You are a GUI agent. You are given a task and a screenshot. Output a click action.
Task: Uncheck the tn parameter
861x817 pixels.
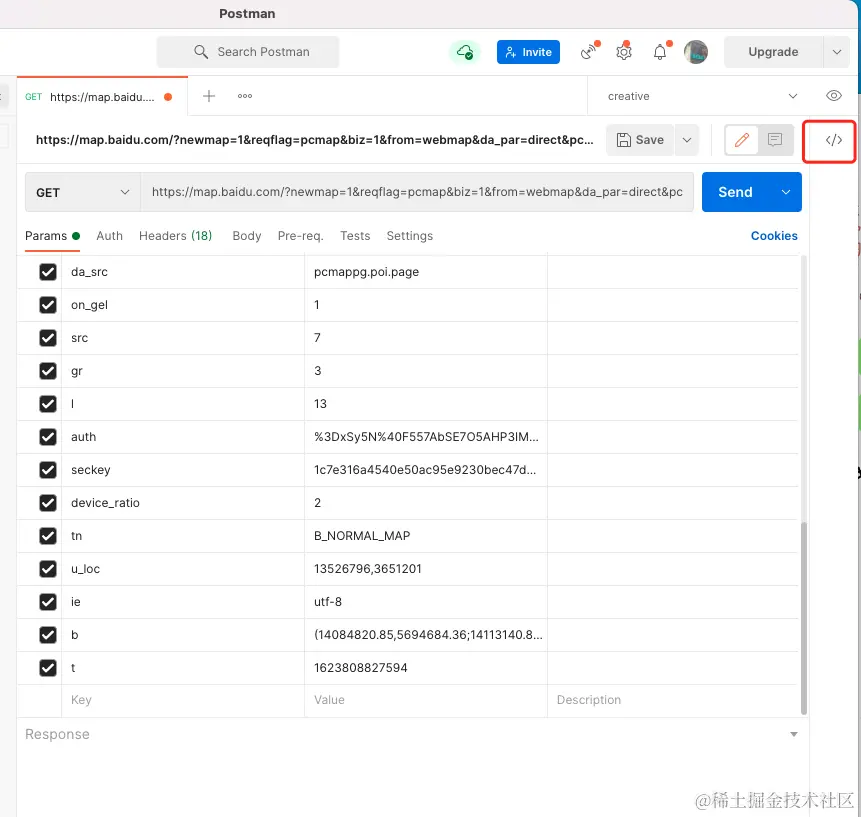48,536
